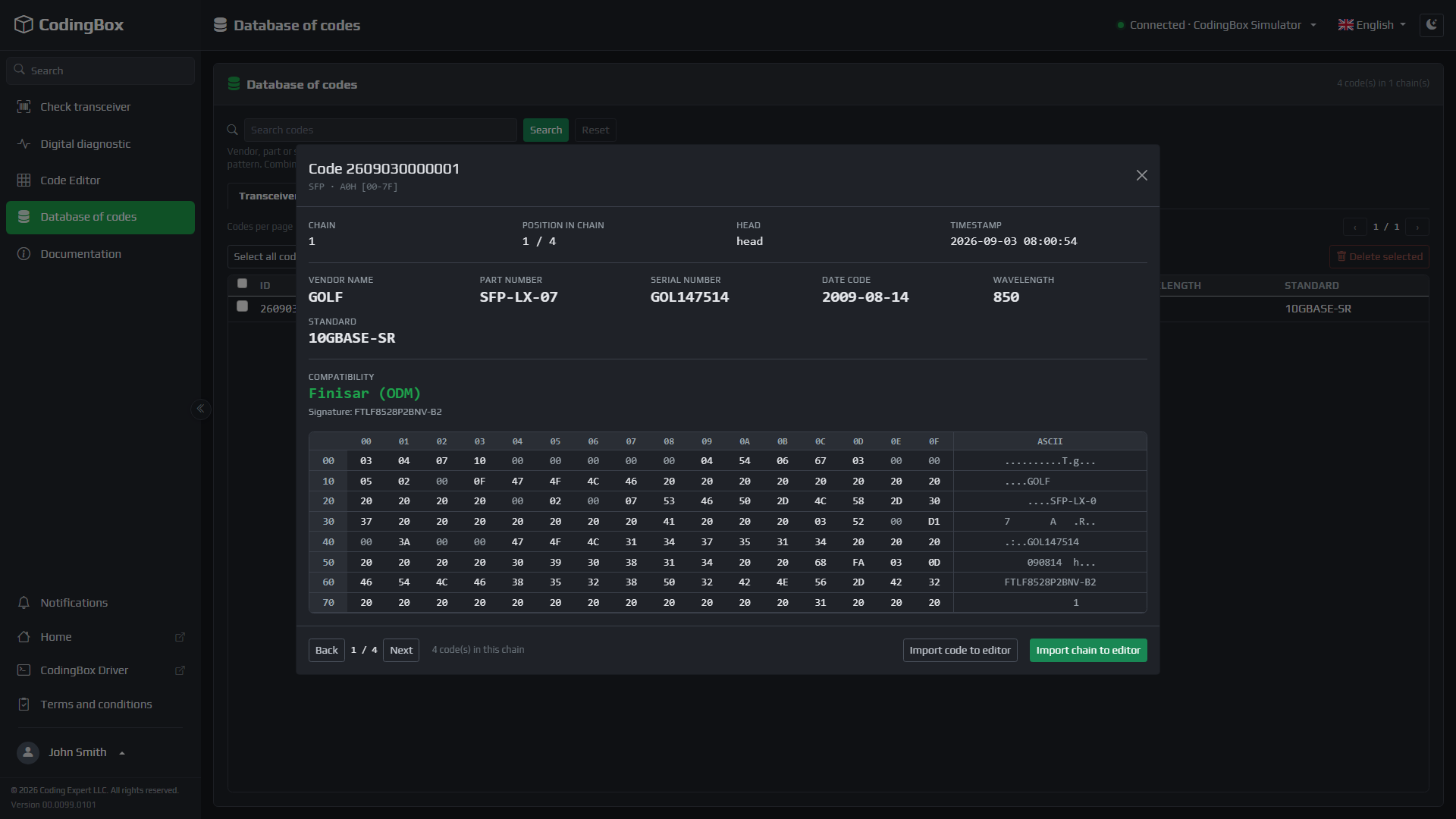Collapse the sidebar with the double-chevron button
Screen dimensions: 1456x819
200,409
